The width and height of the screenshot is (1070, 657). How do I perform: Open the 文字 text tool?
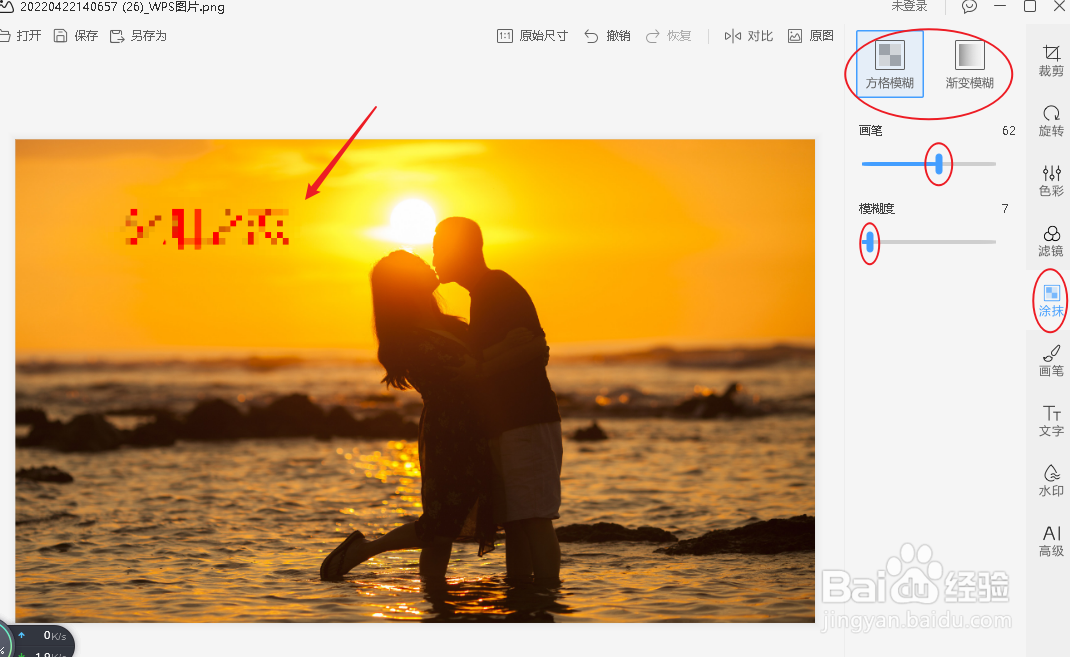pyautogui.click(x=1051, y=421)
